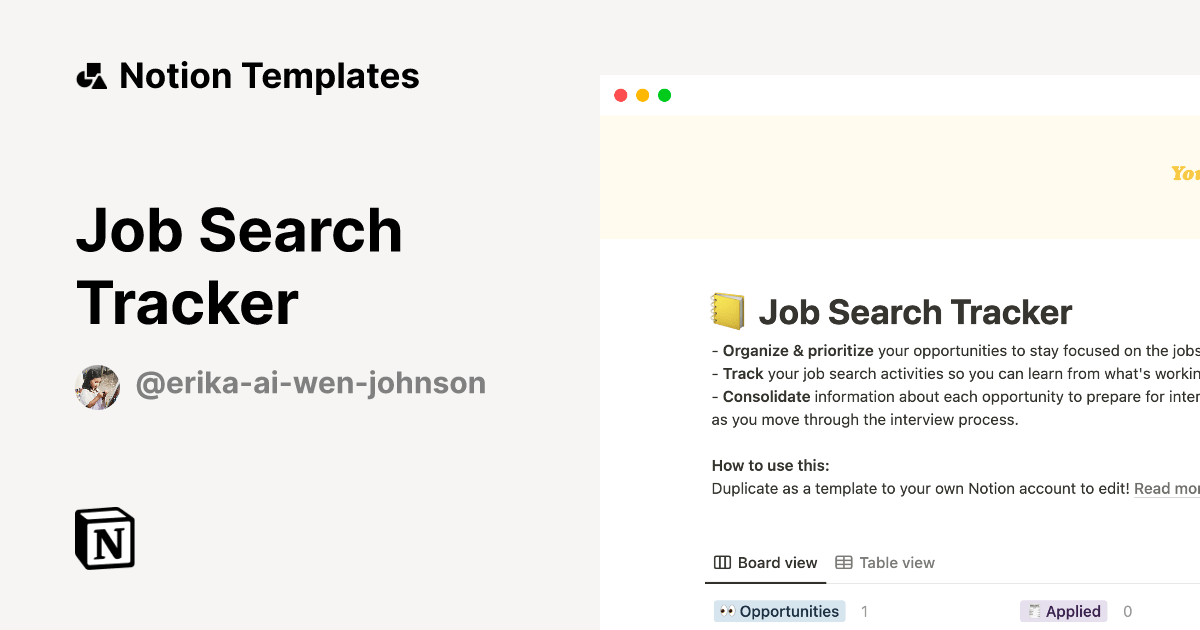The height and width of the screenshot is (630, 1200).
Task: Open the @erika-ai-wen-johnson profile link
Action: point(310,383)
